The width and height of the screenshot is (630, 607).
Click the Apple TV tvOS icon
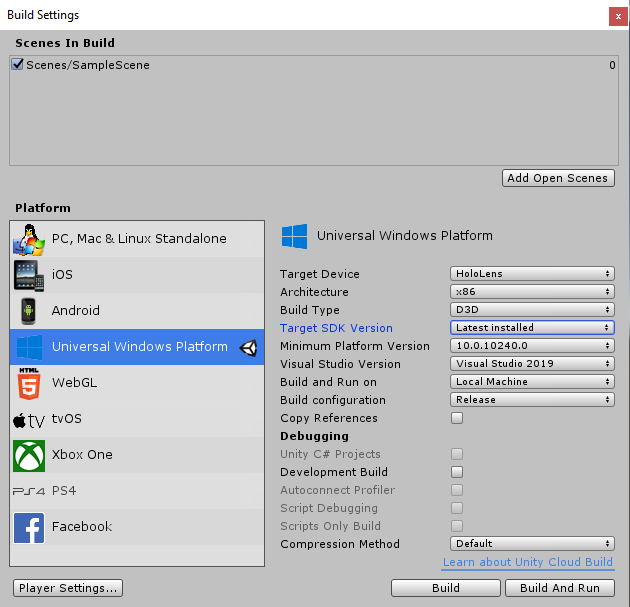click(29, 420)
